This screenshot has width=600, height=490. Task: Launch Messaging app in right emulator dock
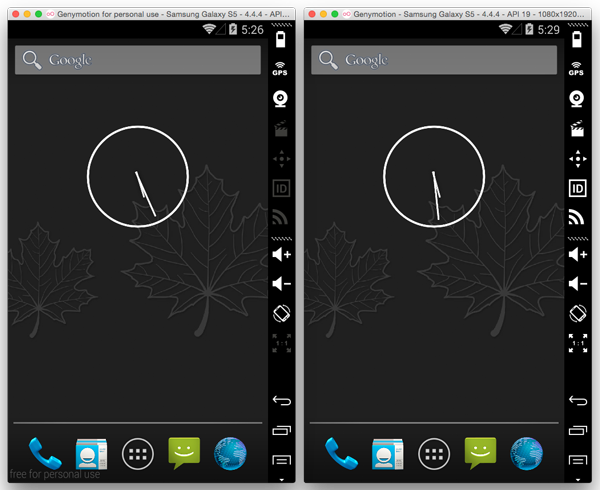coord(480,453)
